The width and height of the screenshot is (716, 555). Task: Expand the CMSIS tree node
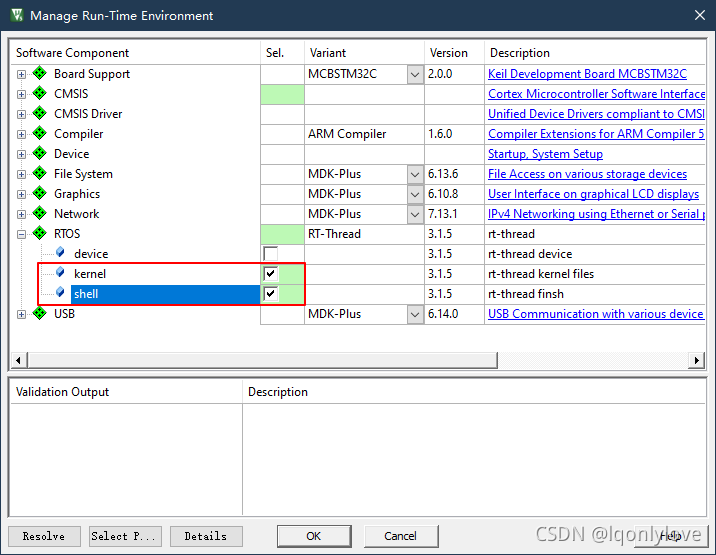[x=21, y=95]
